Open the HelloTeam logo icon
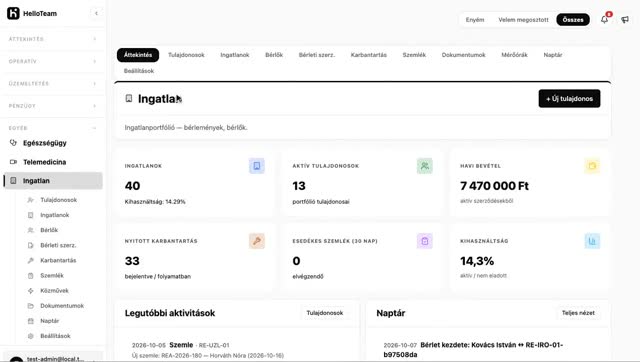The image size is (640, 362). pyautogui.click(x=13, y=13)
